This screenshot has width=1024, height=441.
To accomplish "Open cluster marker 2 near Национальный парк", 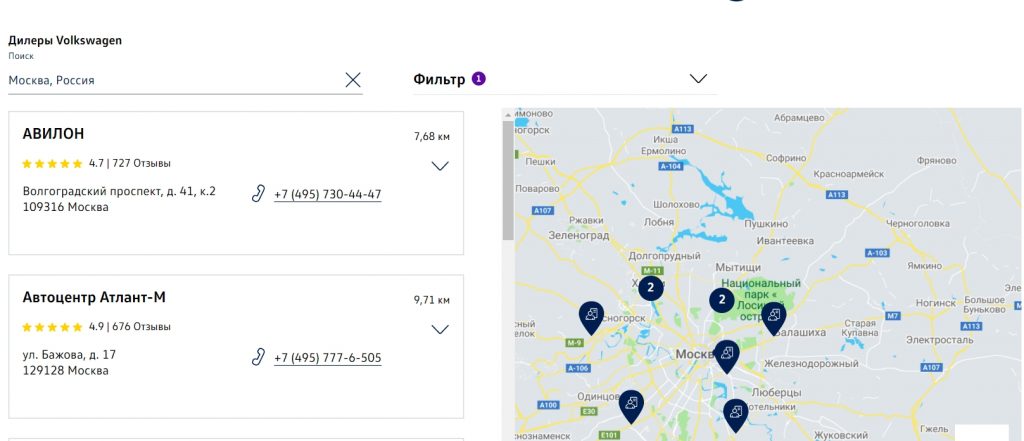I will [722, 300].
